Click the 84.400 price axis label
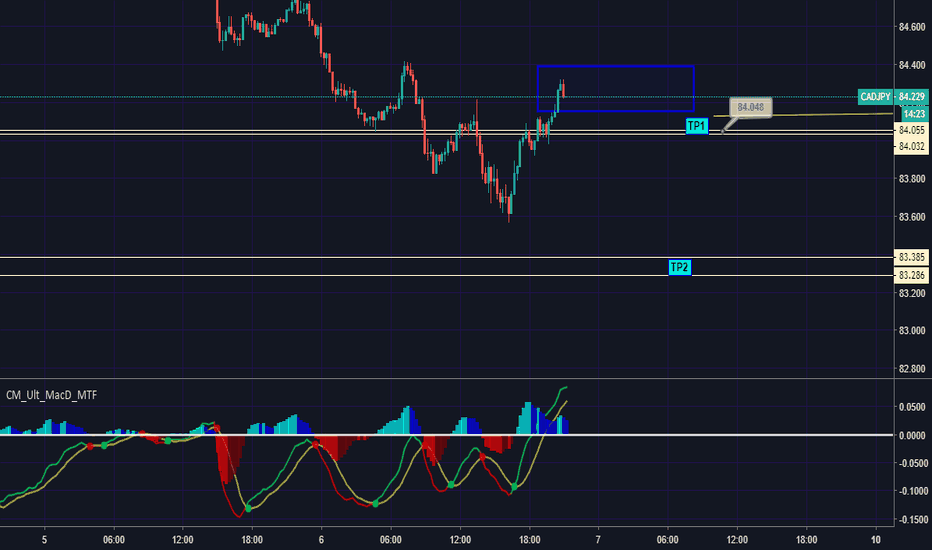 click(912, 65)
